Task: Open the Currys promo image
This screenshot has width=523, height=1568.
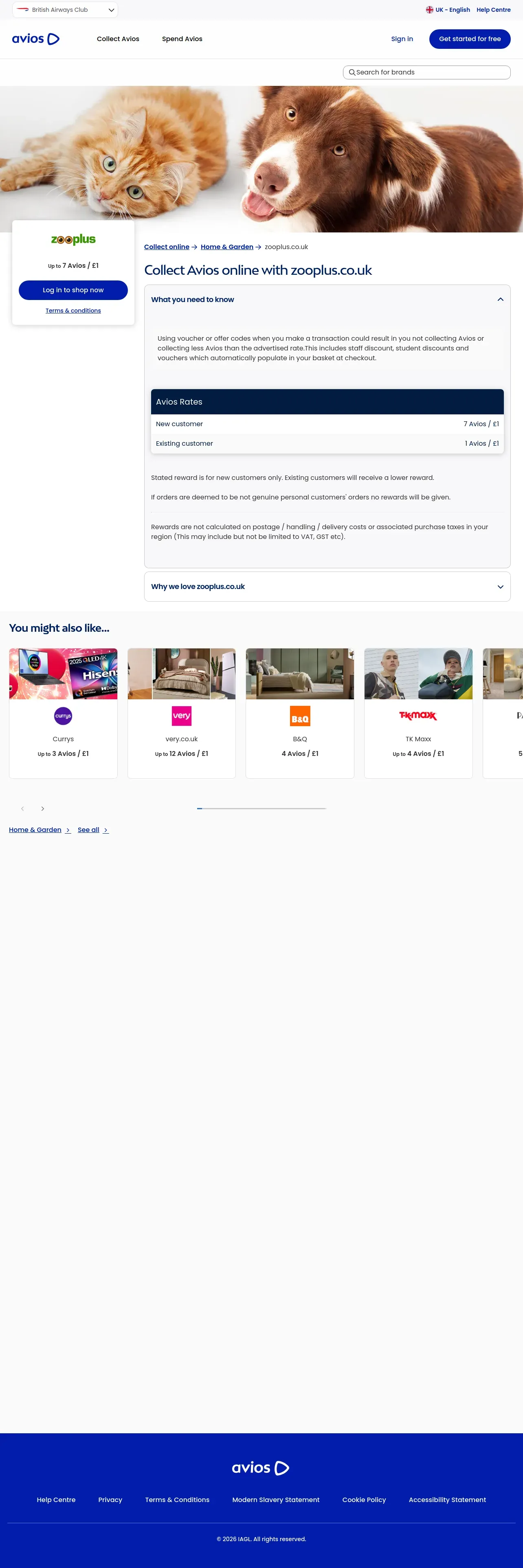Action: (63, 674)
